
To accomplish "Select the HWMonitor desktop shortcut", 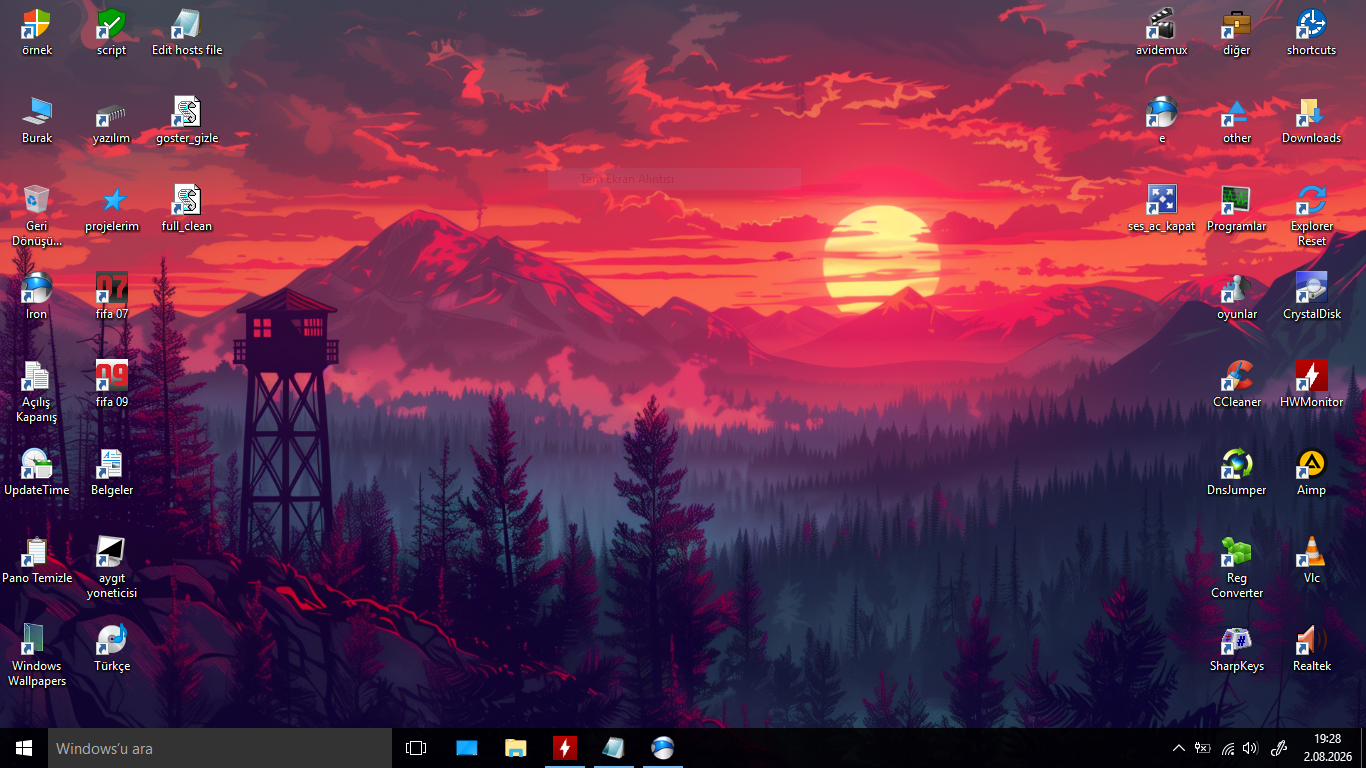I will click(x=1311, y=384).
